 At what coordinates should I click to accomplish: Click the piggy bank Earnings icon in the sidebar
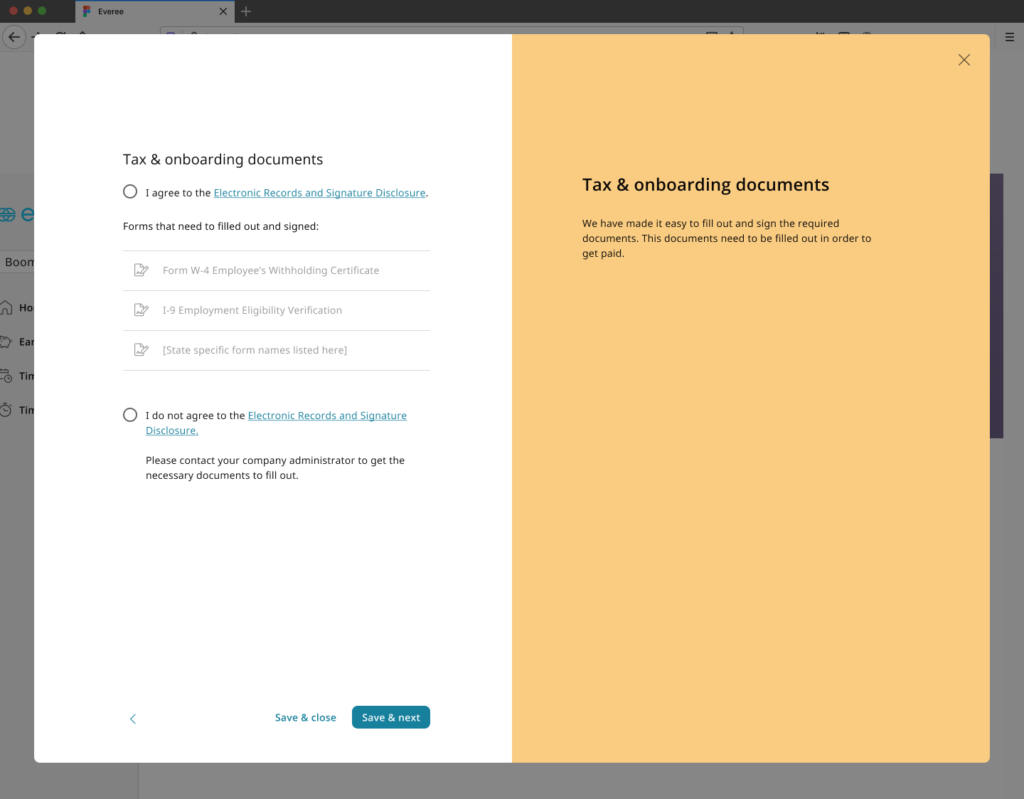pyautogui.click(x=6, y=342)
